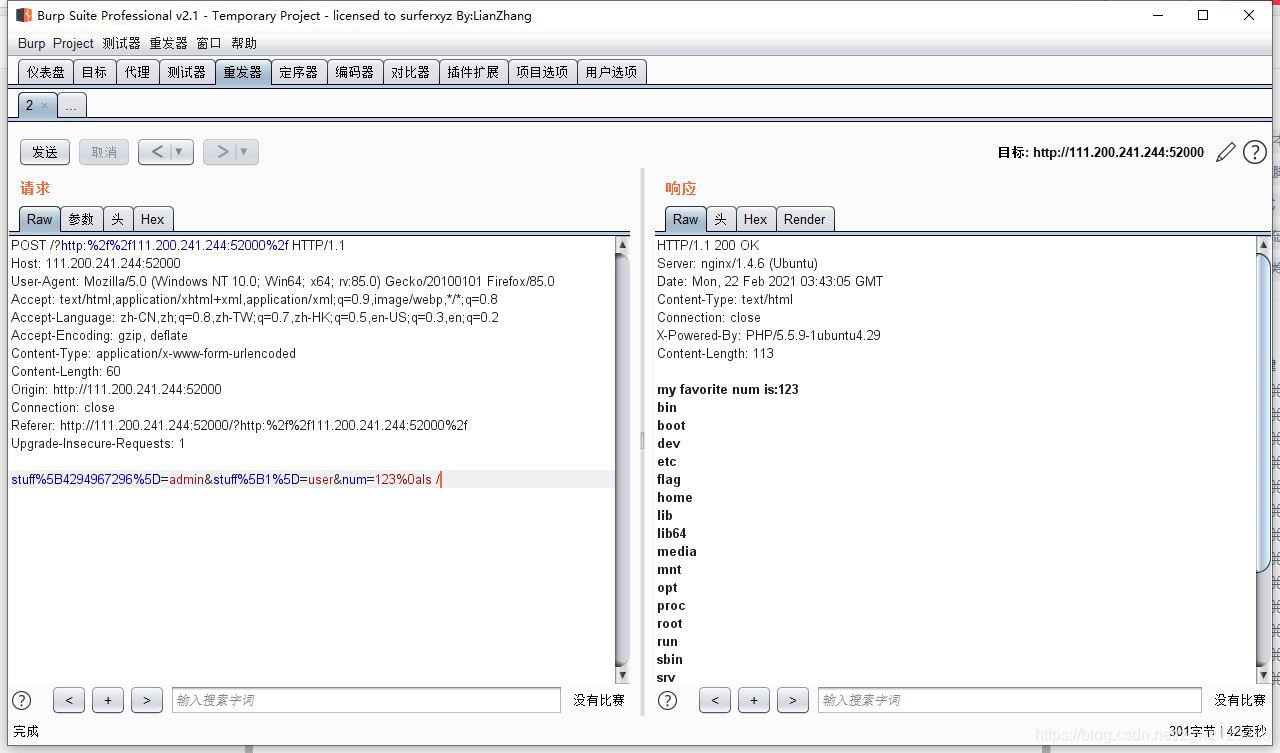Viewport: 1280px width, 753px height.
Task: Select the request 头 tab
Action: tap(118, 219)
